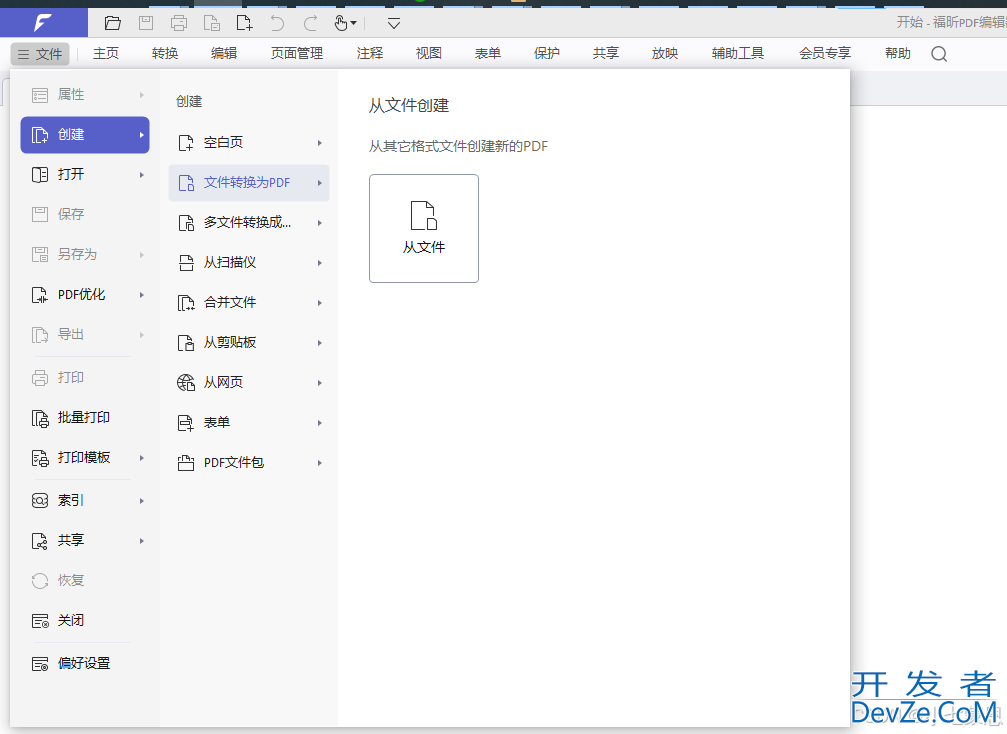Click the 保存 menu entry
1007x734 pixels.
85,214
